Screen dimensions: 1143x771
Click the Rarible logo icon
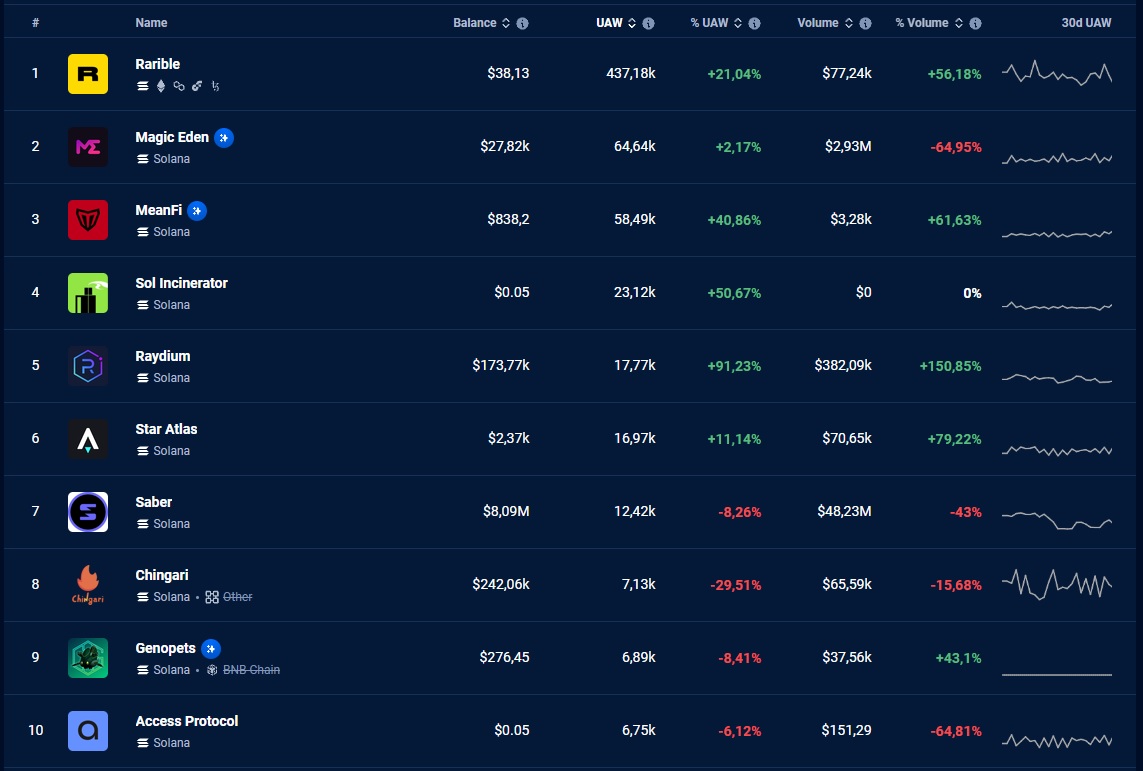pos(88,74)
